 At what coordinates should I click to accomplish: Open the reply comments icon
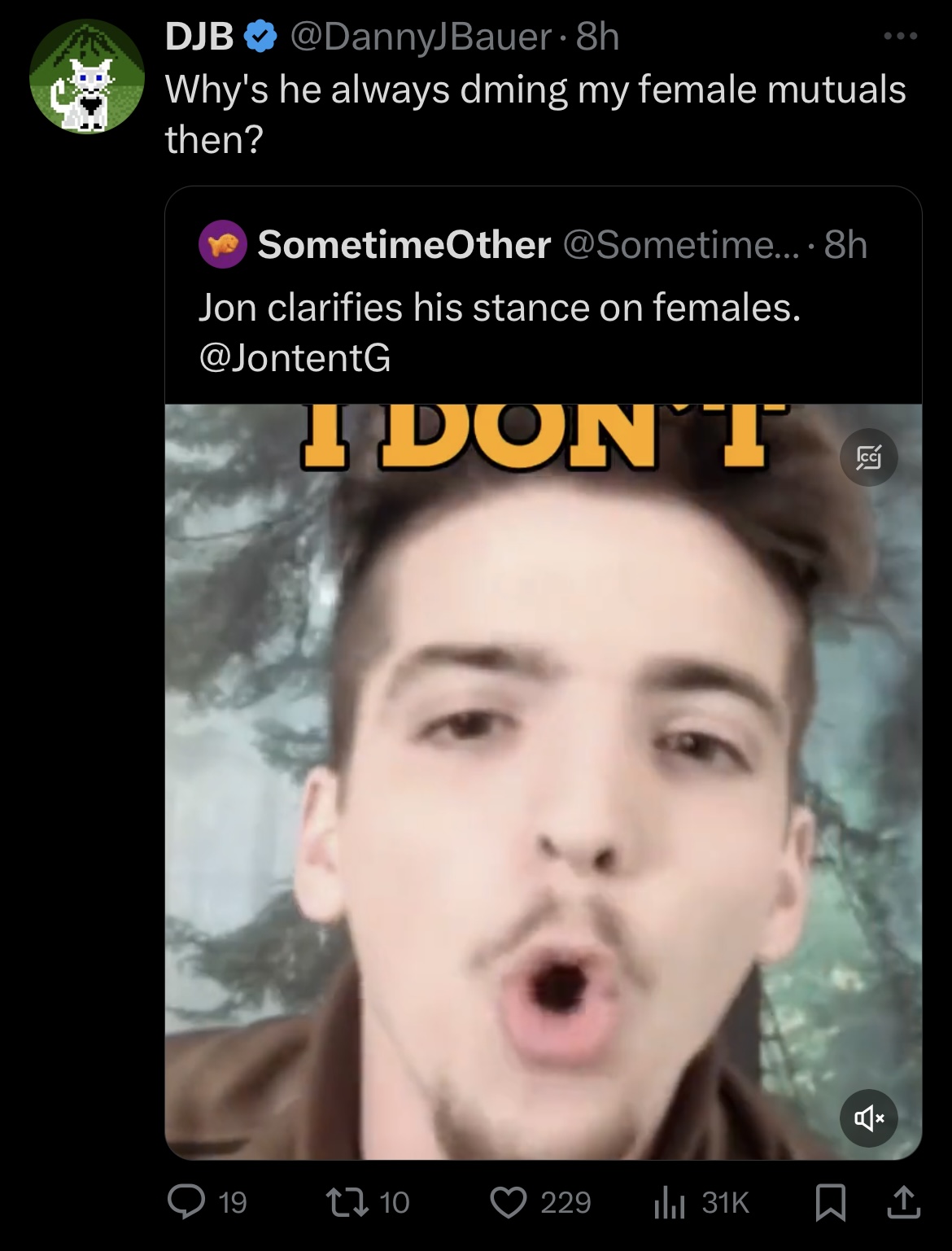(x=186, y=1201)
